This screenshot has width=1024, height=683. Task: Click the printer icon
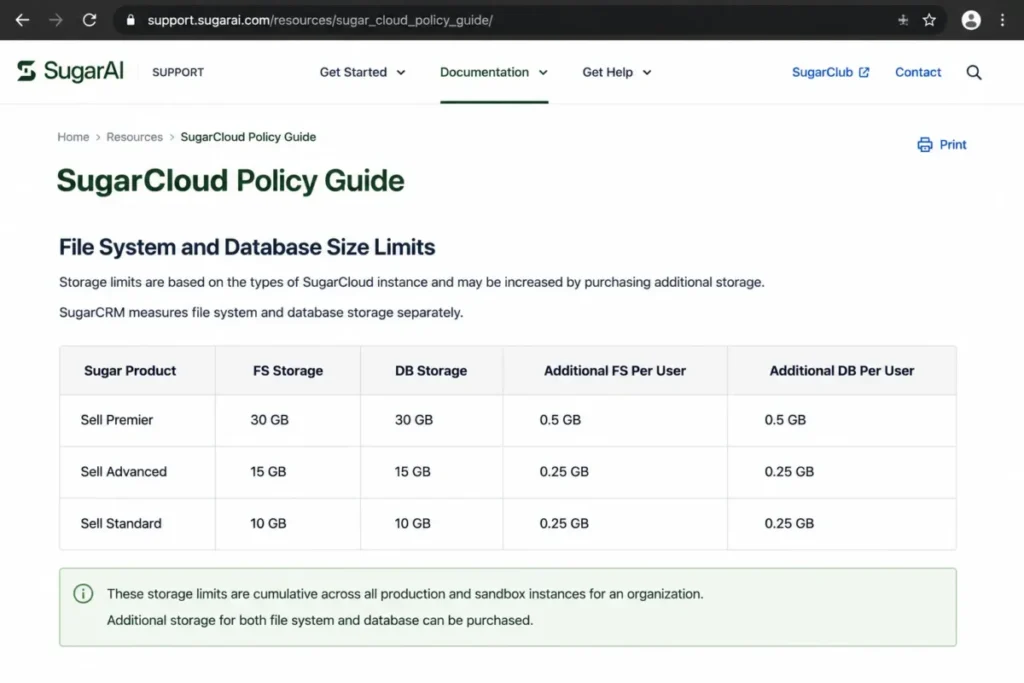(x=925, y=144)
